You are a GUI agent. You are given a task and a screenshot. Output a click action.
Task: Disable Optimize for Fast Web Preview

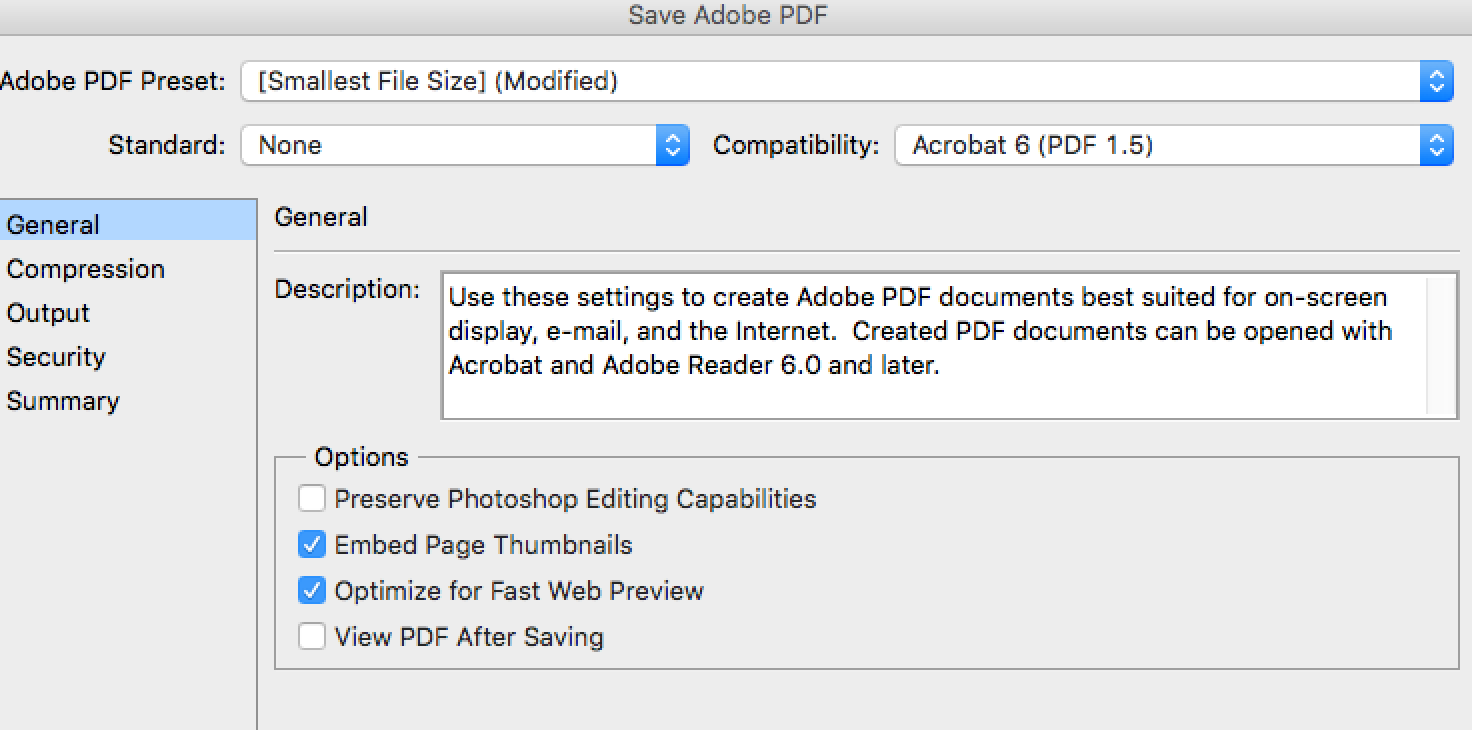tap(312, 591)
